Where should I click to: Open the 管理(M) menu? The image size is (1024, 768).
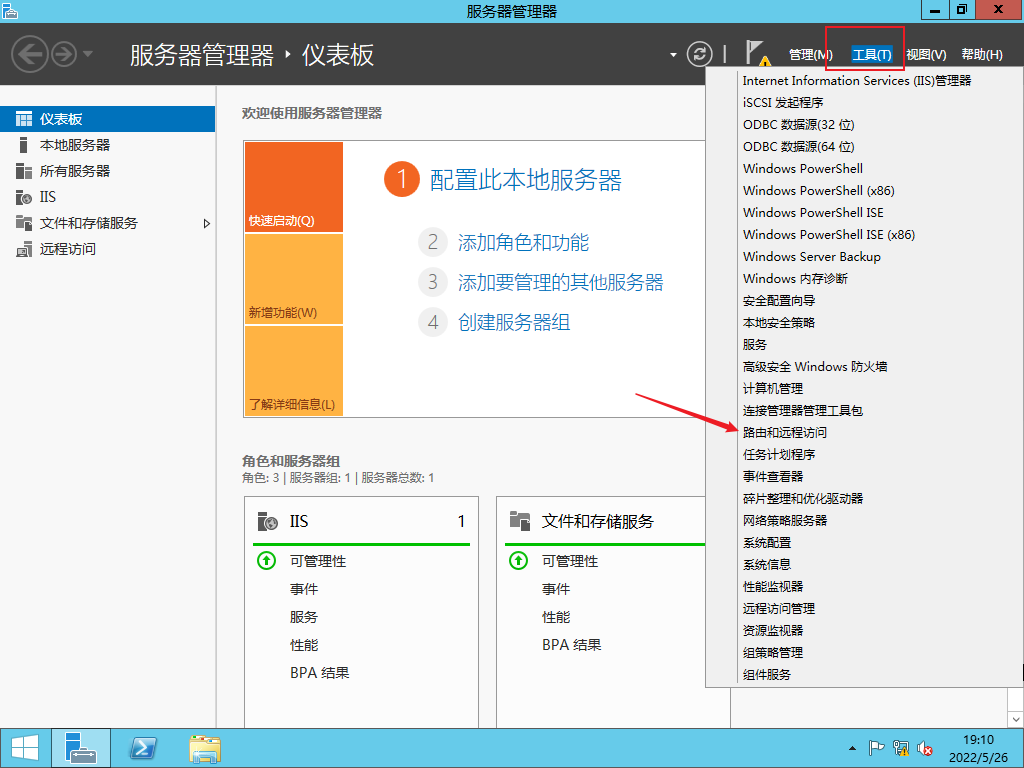(810, 55)
